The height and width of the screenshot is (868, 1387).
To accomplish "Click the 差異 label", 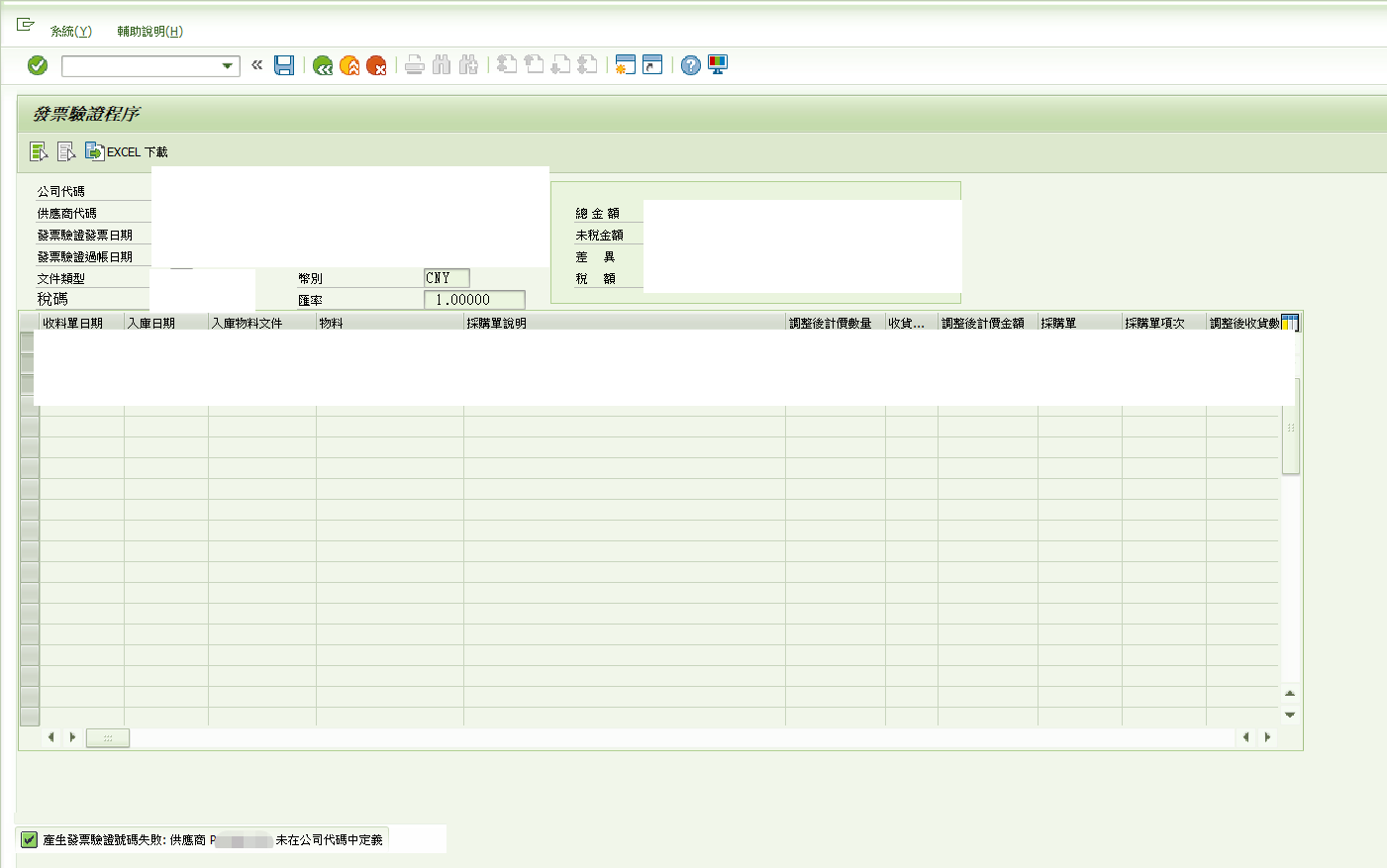I will [596, 256].
